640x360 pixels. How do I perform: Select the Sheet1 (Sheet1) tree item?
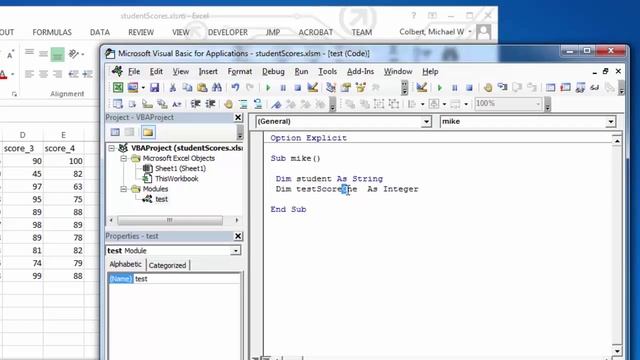(180, 169)
